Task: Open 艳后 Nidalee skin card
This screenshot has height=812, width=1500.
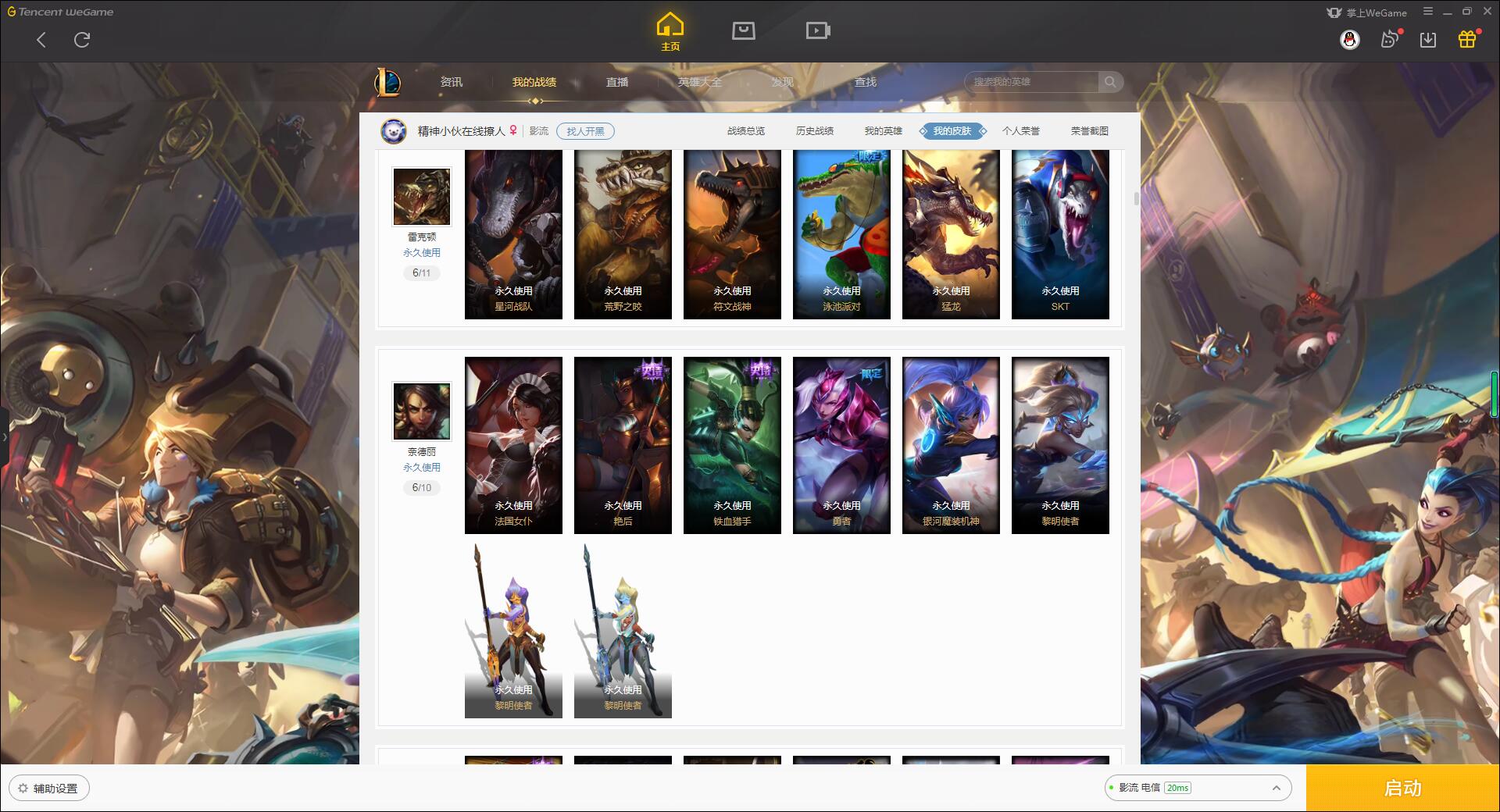Action: coord(623,445)
